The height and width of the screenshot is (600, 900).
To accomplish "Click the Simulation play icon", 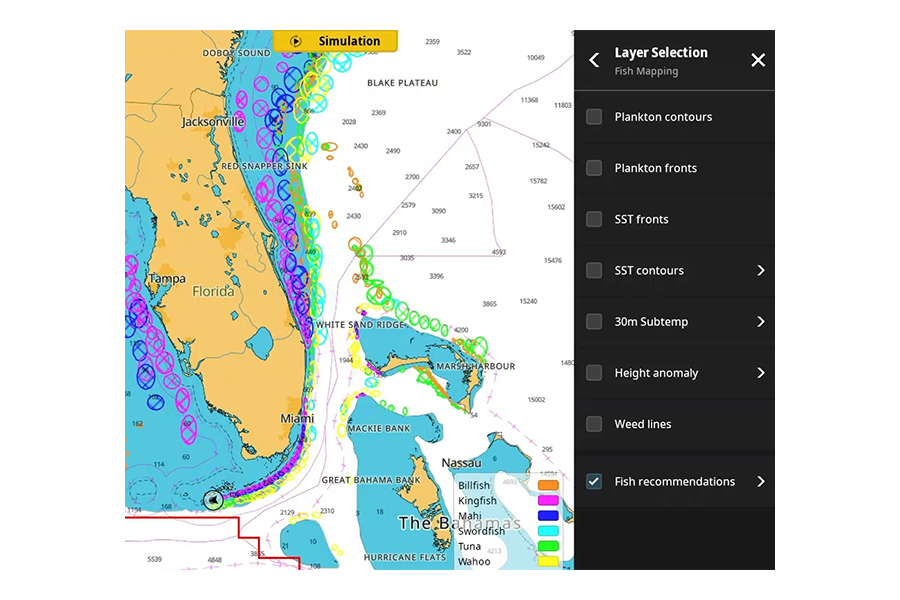I will [296, 41].
